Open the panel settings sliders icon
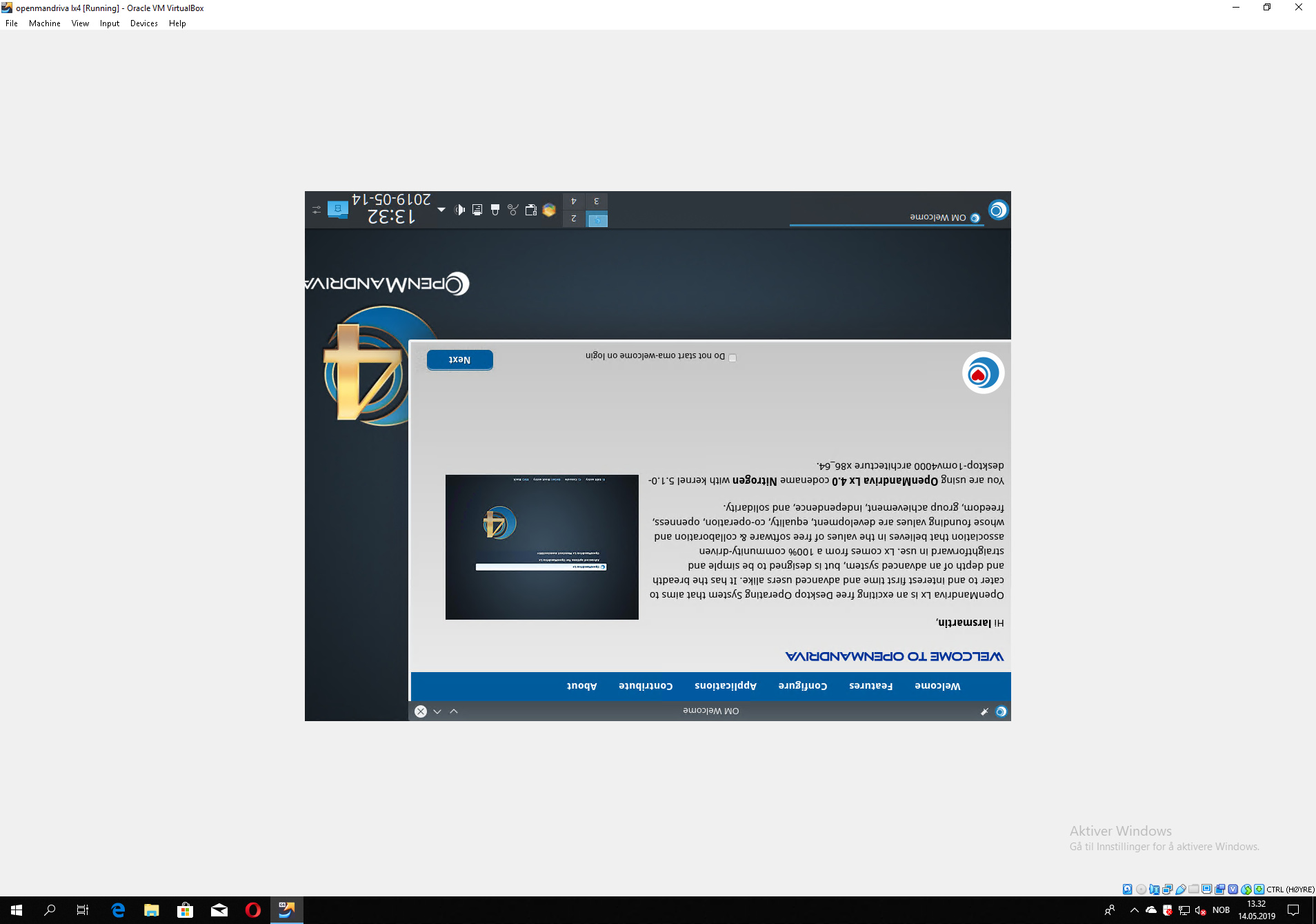 point(317,210)
